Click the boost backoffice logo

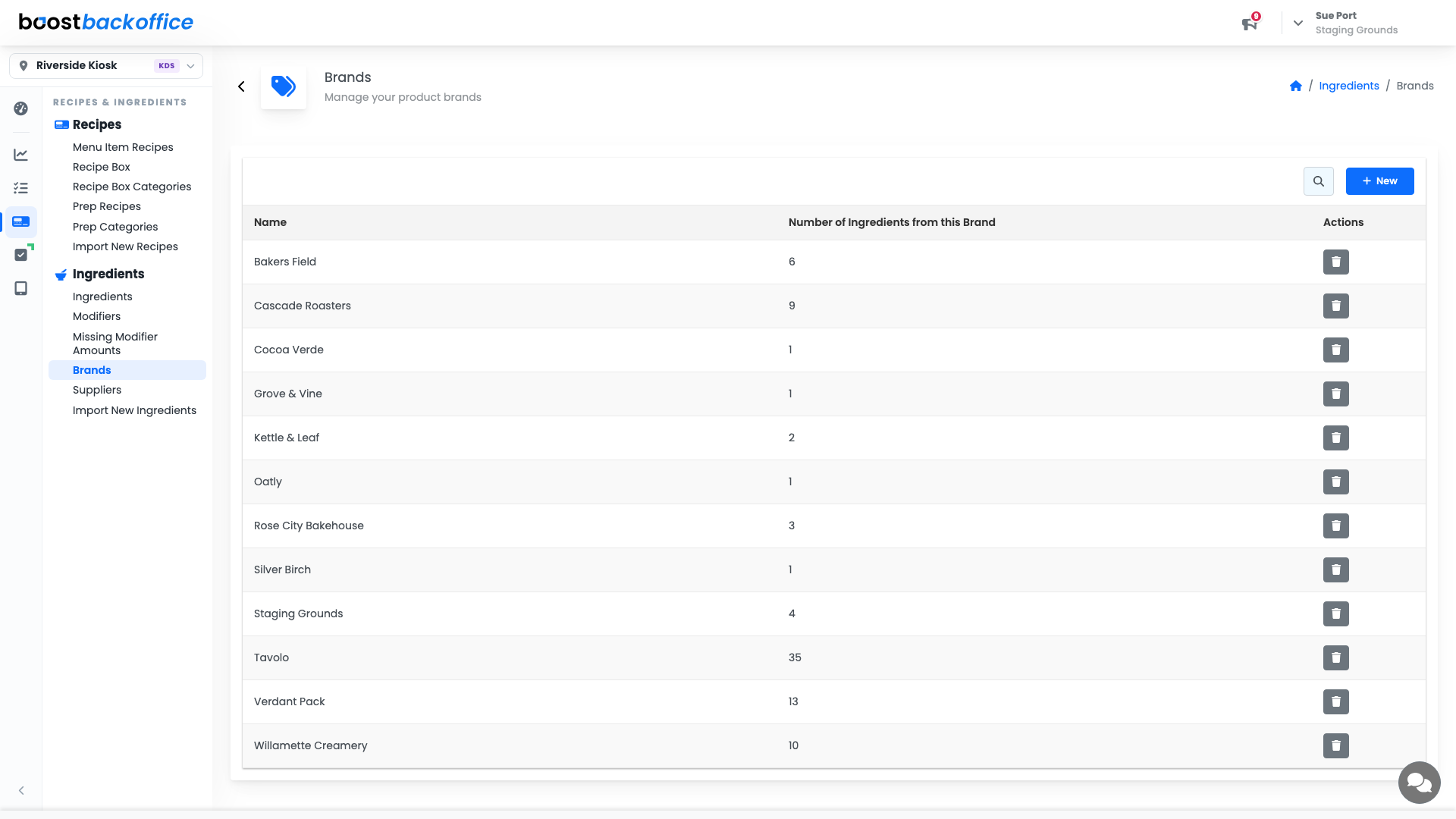click(106, 22)
